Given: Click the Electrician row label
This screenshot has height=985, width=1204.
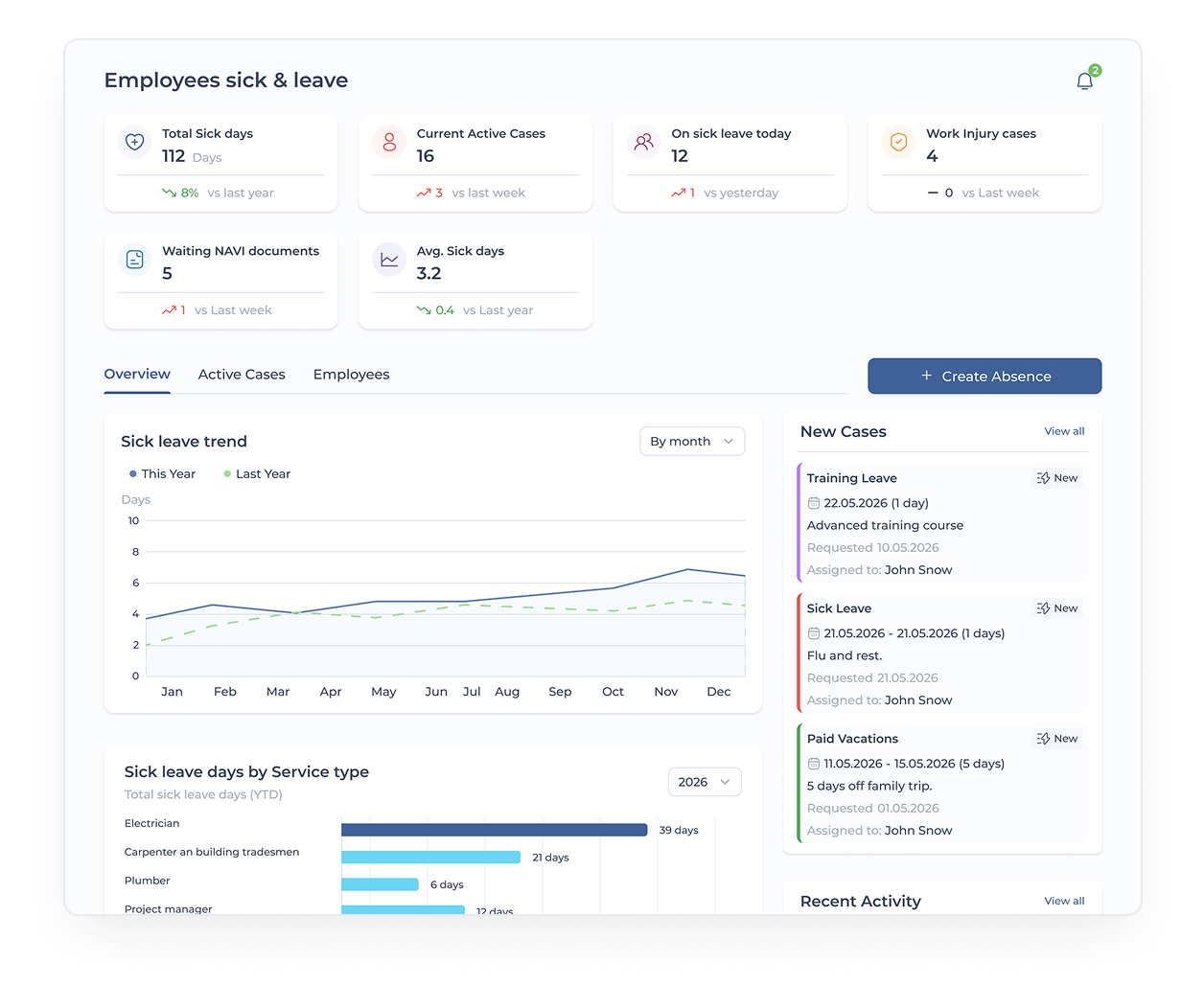Looking at the screenshot, I should pos(151,824).
